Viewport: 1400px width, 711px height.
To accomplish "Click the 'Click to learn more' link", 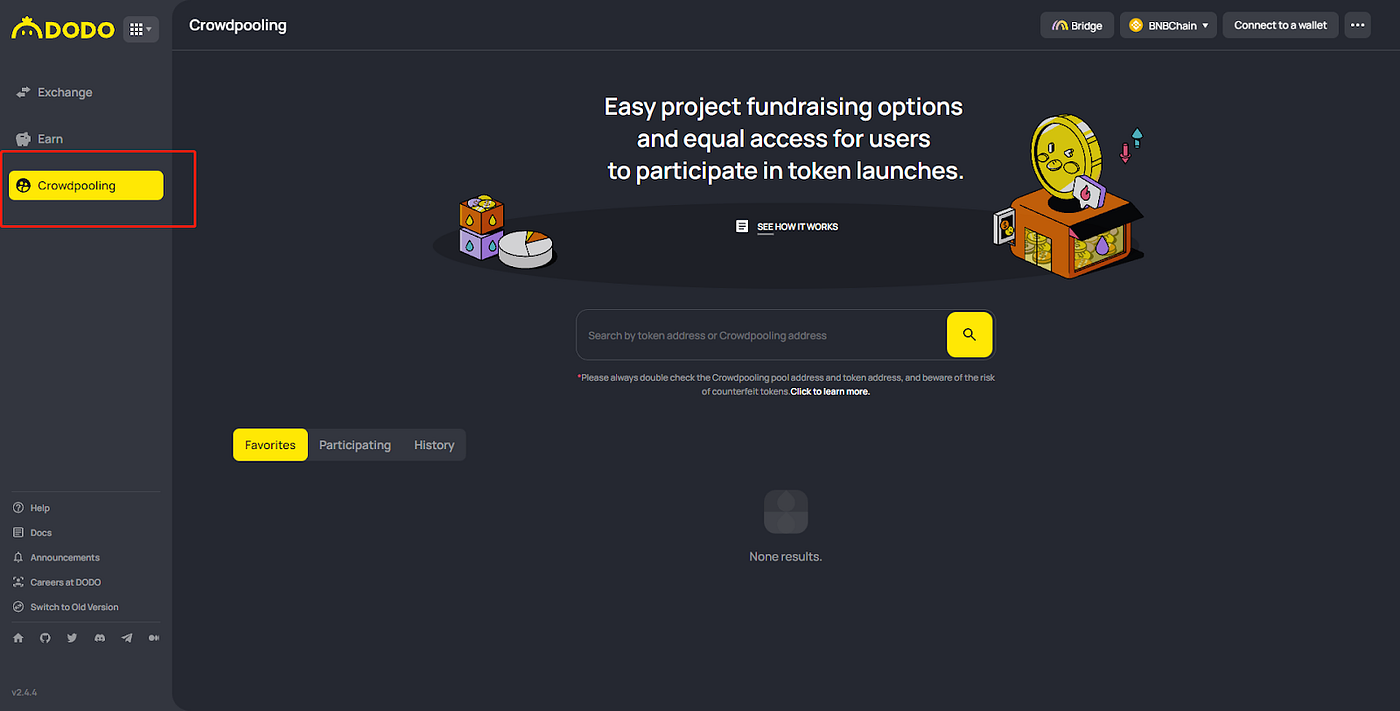I will point(830,392).
